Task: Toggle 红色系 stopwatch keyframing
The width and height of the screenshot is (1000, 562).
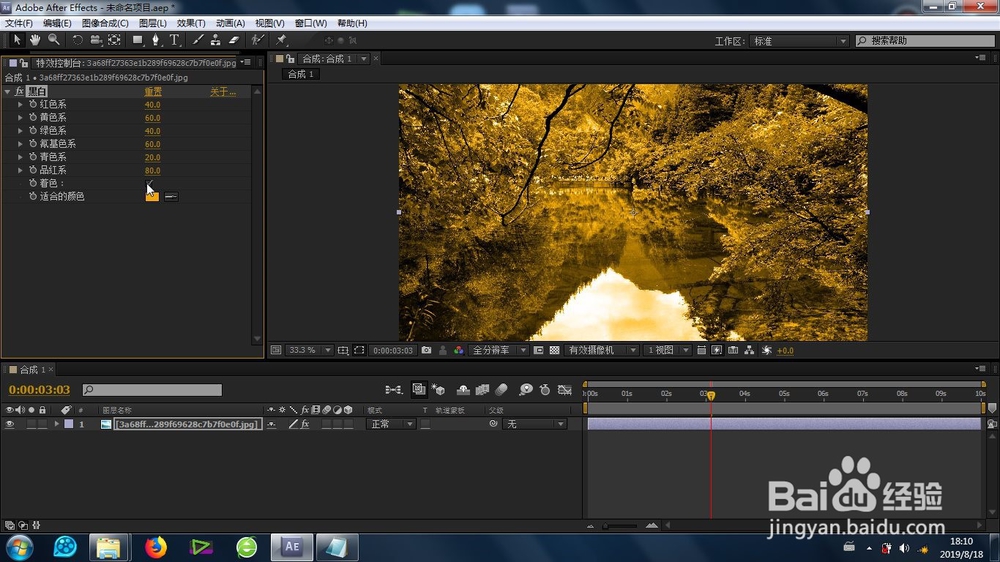Action: 33,105
